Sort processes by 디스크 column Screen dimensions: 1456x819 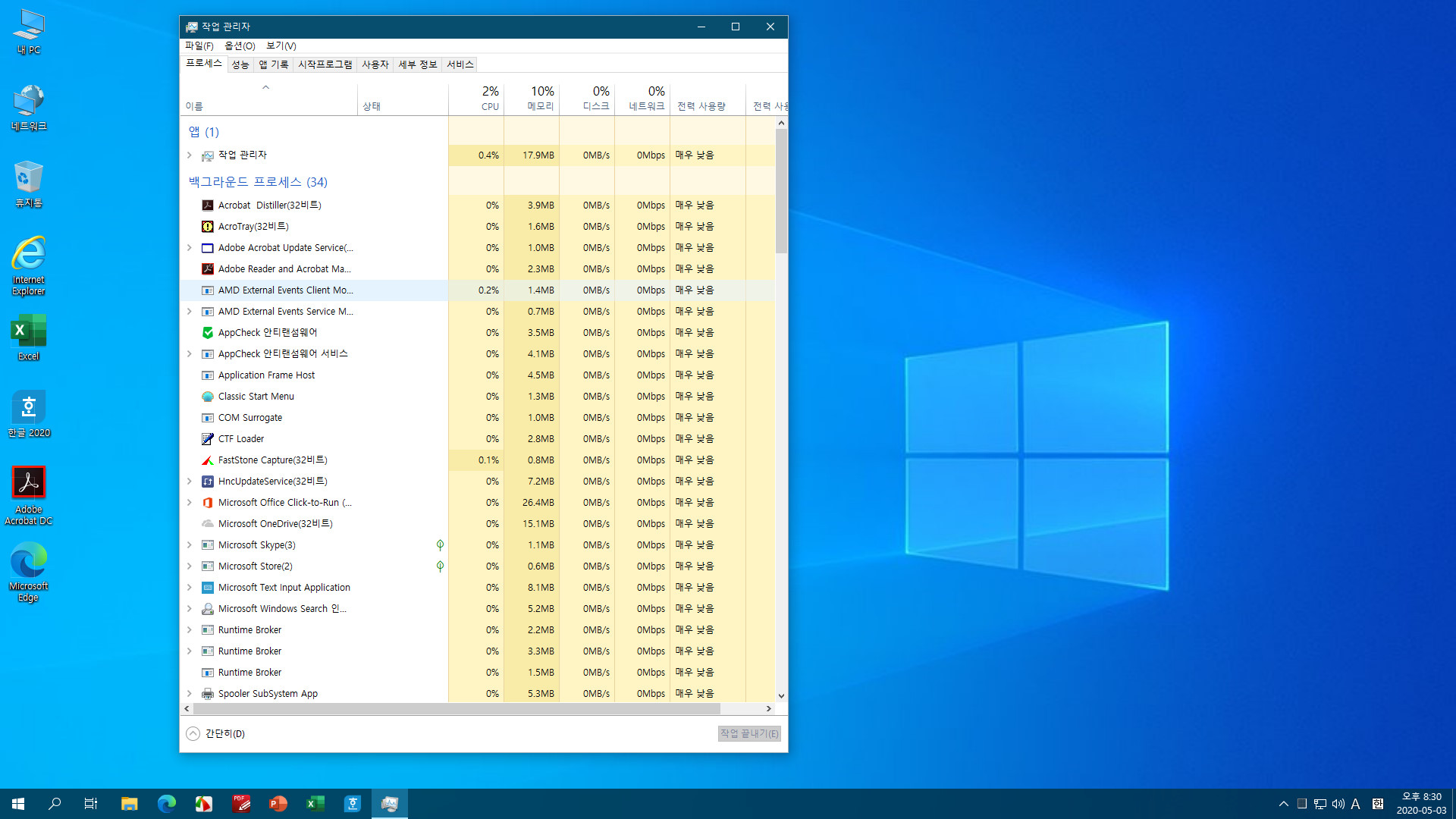pyautogui.click(x=587, y=99)
